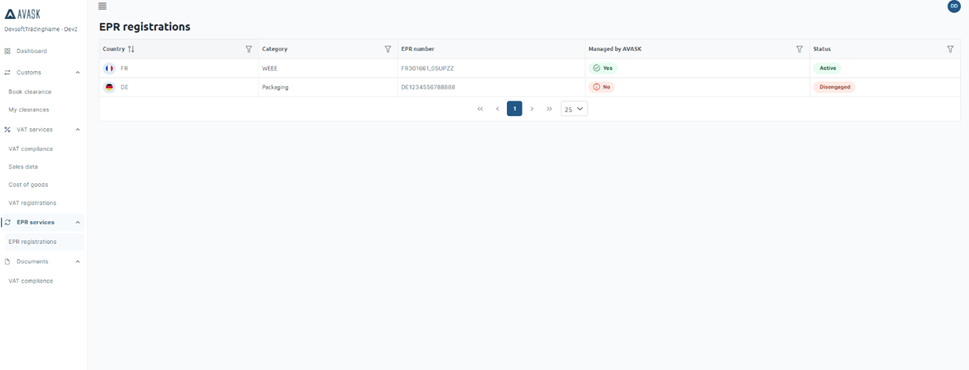Click the Yes managed badge
Screen dimensions: 969x370
click(x=603, y=68)
